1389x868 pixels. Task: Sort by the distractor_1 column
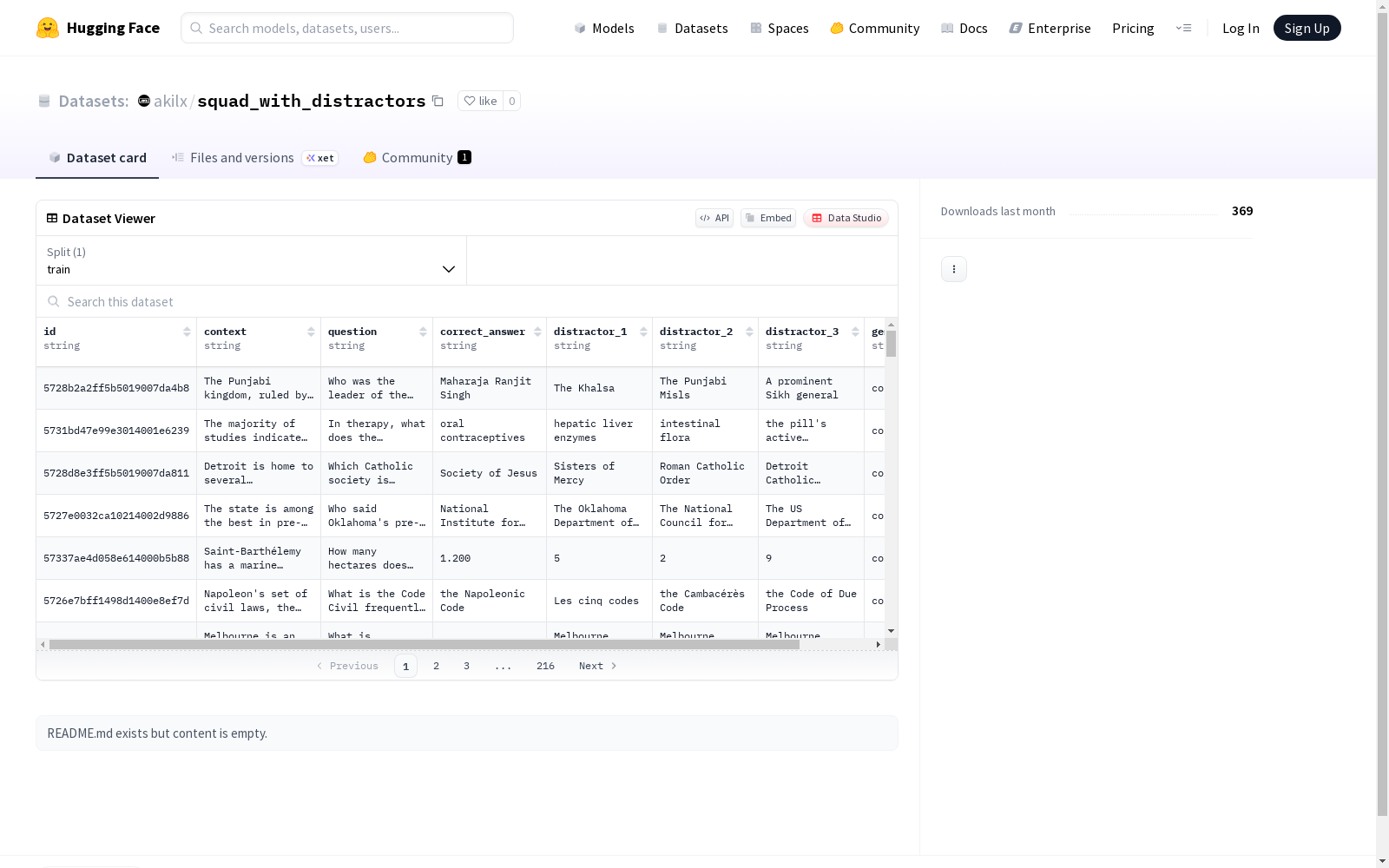click(643, 332)
